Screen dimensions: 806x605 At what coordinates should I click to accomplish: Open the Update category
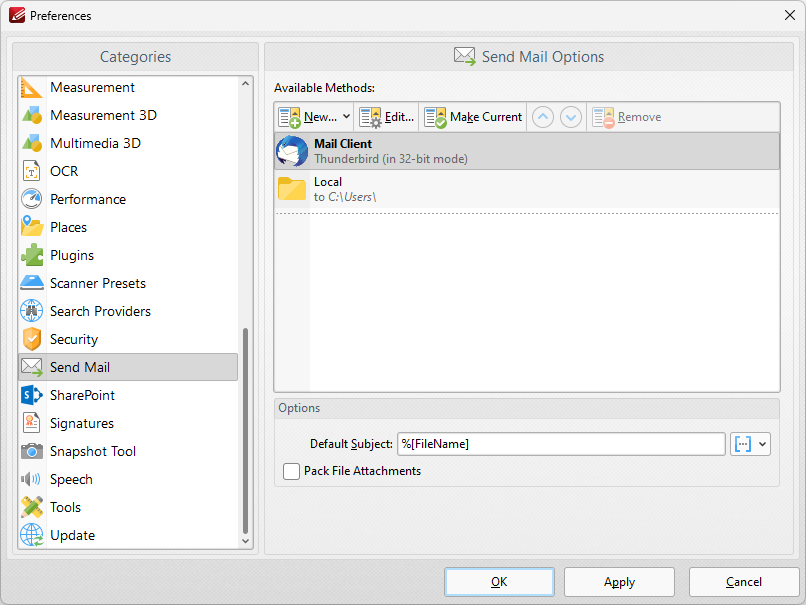(x=128, y=535)
